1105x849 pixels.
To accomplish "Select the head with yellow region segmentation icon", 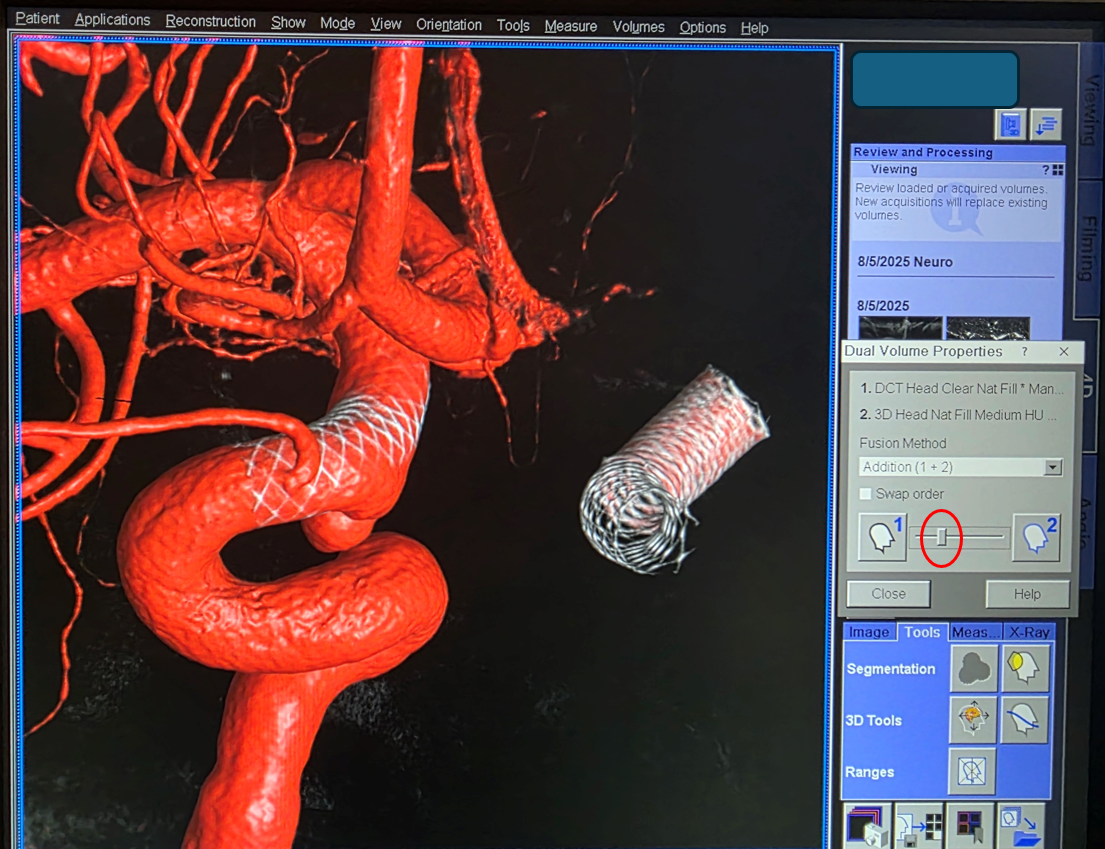I will [1025, 668].
